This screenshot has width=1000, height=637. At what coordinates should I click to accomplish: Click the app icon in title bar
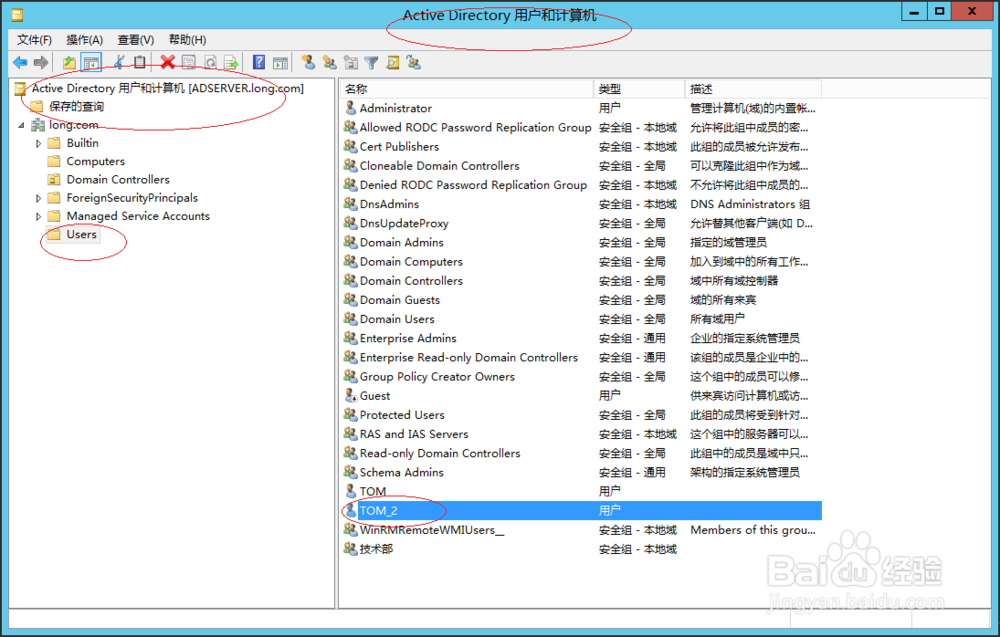pos(17,14)
